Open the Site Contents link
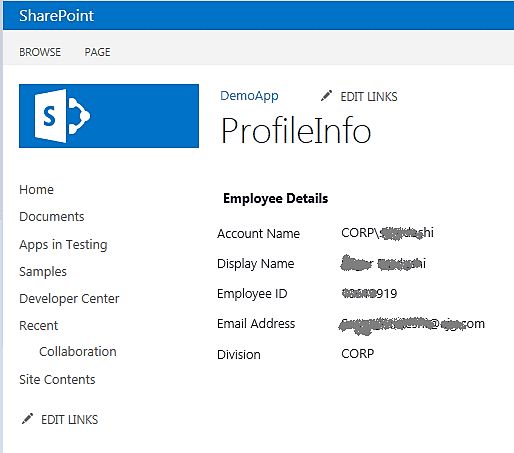The height and width of the screenshot is (453, 514). (x=57, y=380)
